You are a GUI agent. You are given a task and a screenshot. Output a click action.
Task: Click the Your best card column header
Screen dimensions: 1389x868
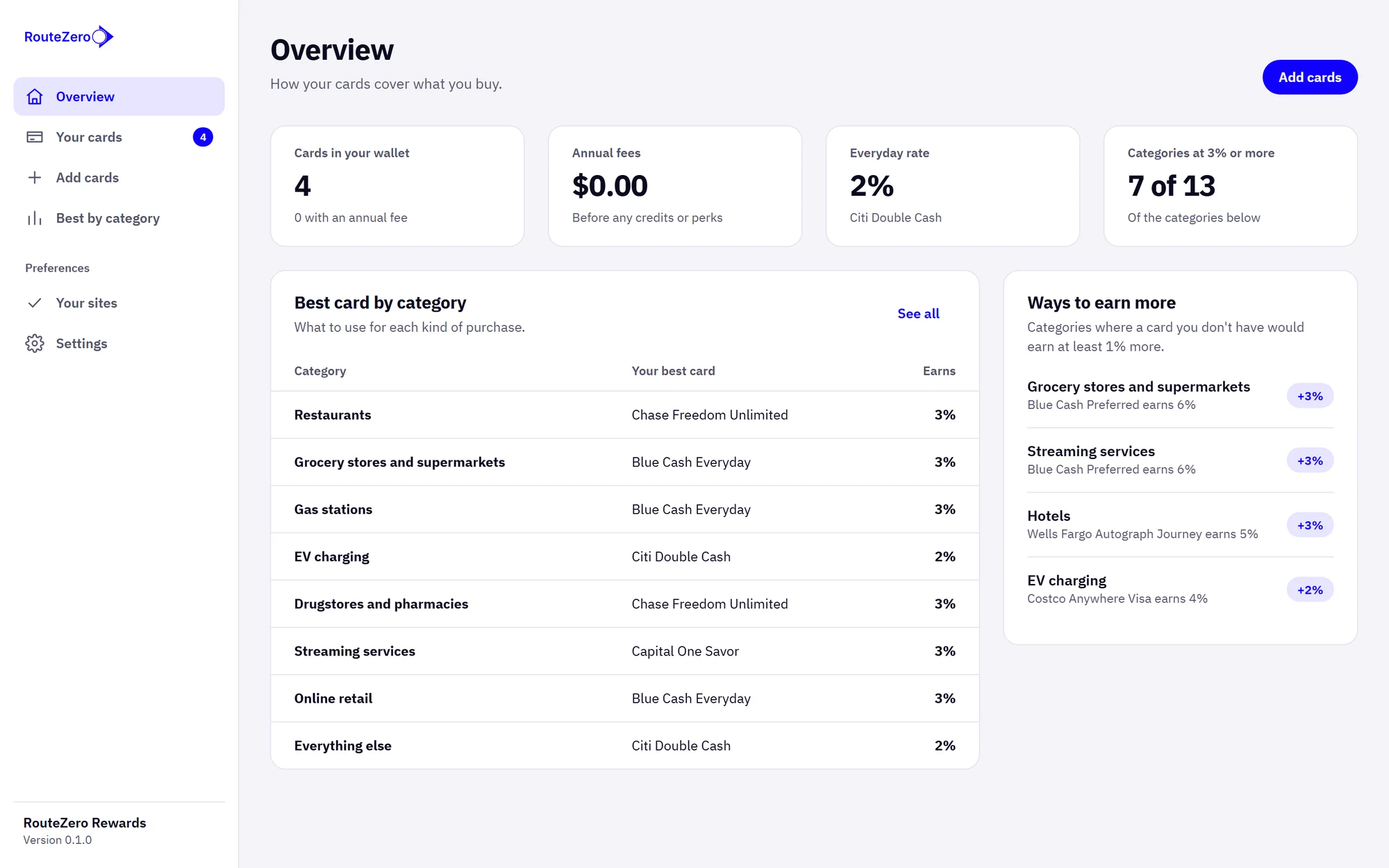pos(673,371)
